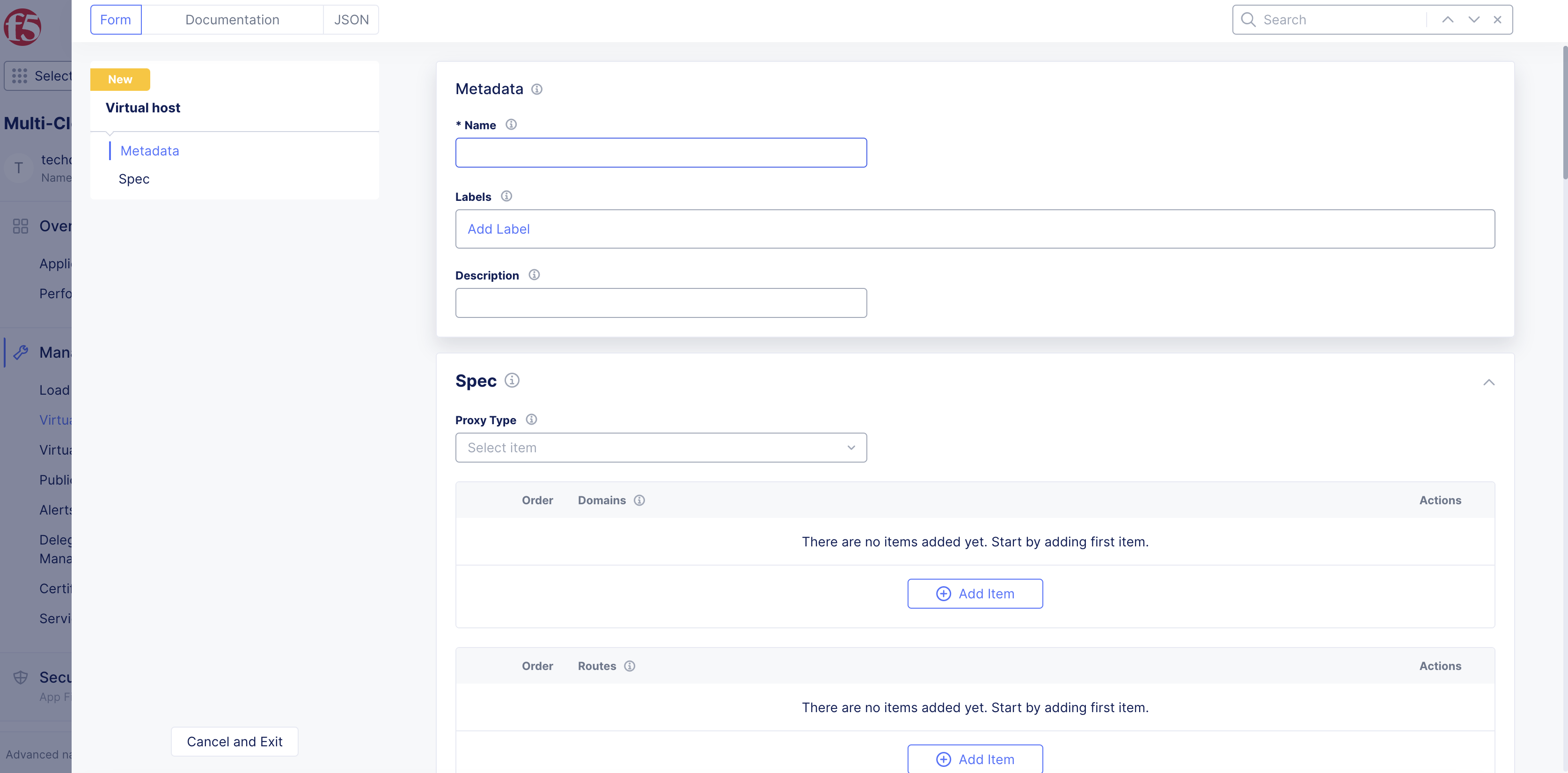The image size is (1568, 773).
Task: Click Add Item under Domains table
Action: 975,594
